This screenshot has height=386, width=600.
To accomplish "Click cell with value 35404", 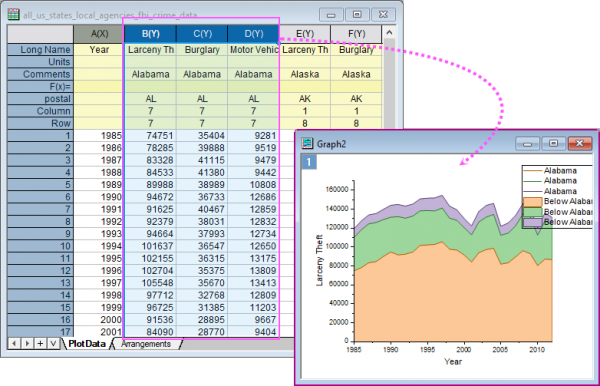I will pyautogui.click(x=202, y=135).
